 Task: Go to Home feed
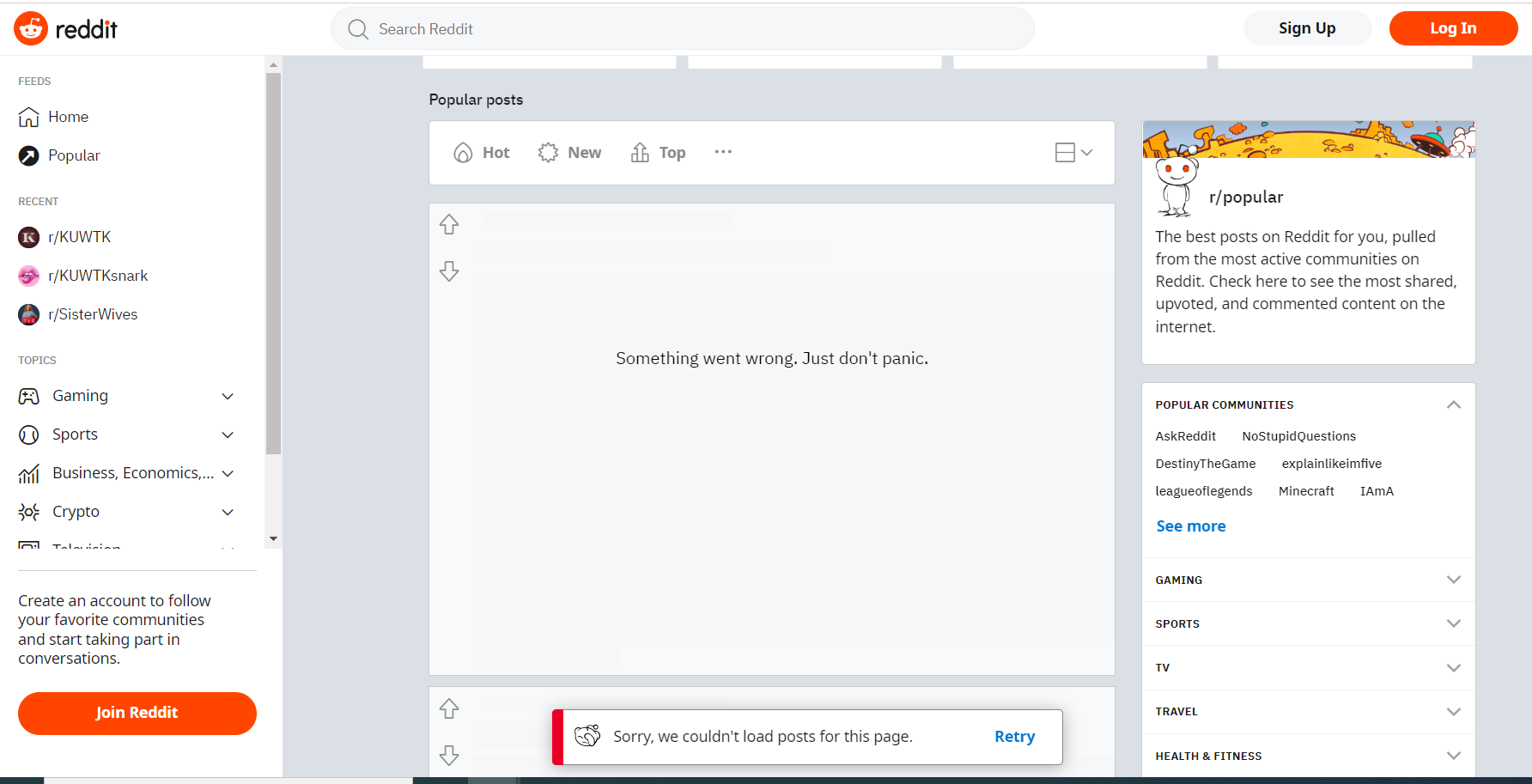click(x=69, y=117)
